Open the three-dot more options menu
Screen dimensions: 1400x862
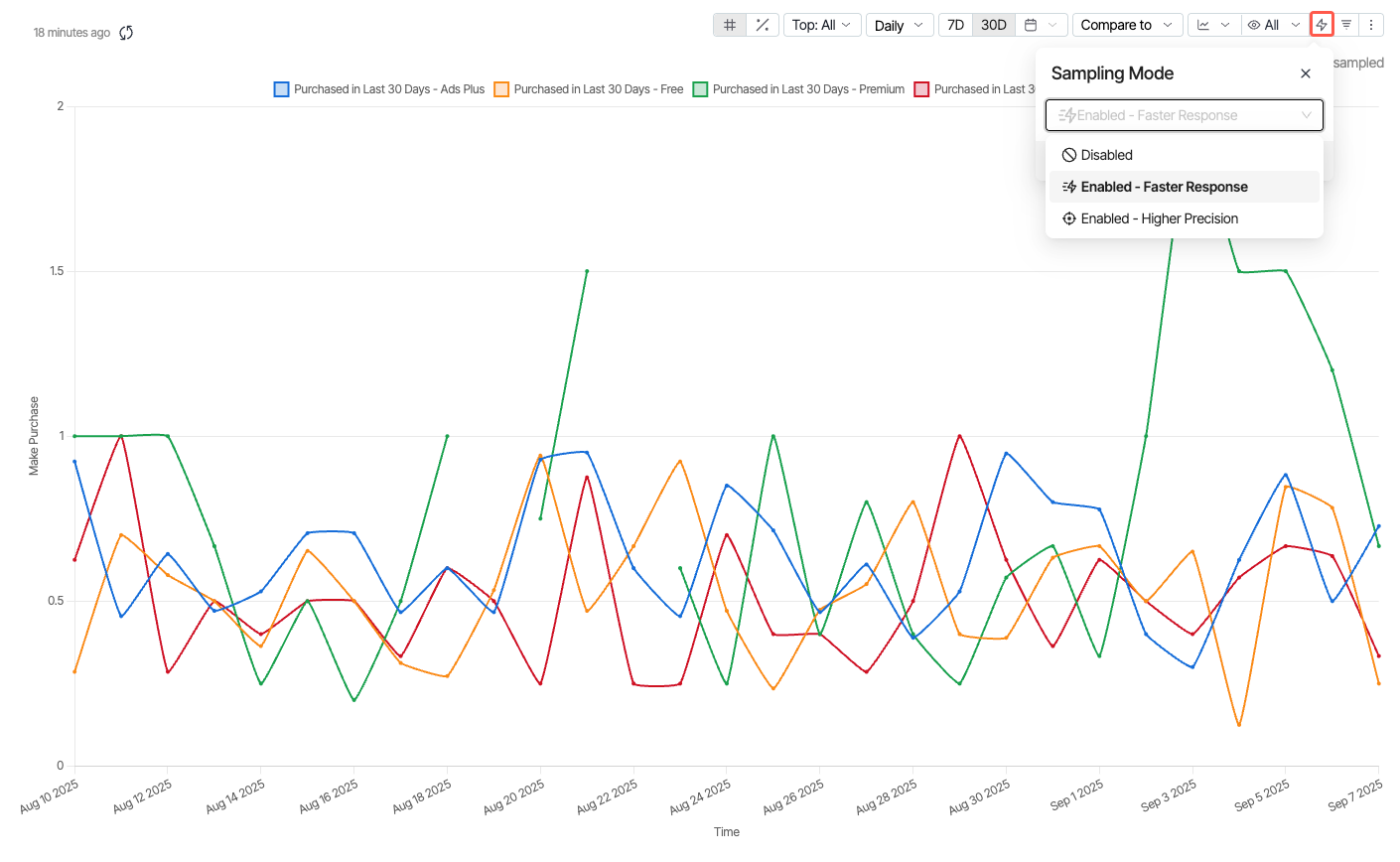[1371, 25]
